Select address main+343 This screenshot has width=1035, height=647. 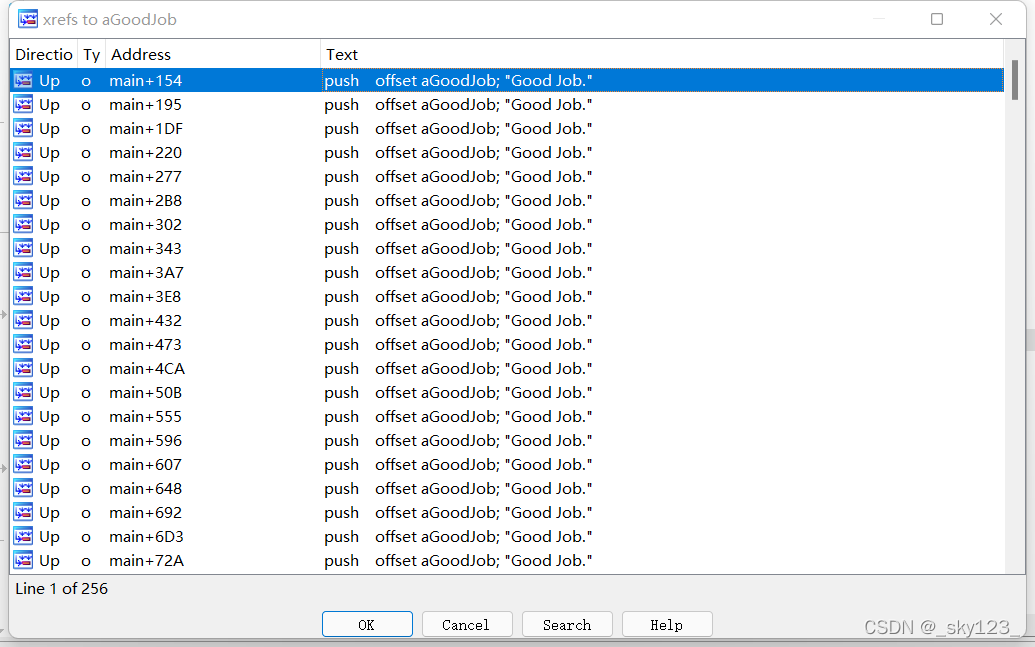coord(145,248)
